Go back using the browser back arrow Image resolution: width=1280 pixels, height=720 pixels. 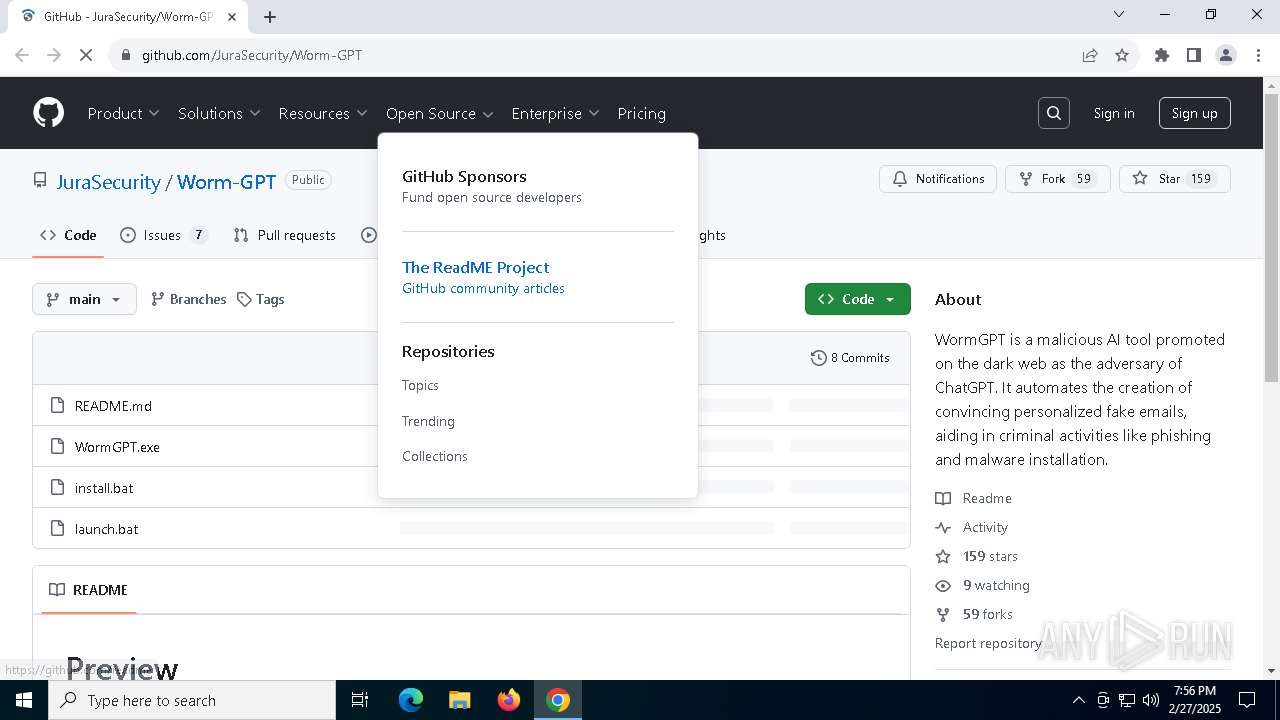tap(22, 55)
